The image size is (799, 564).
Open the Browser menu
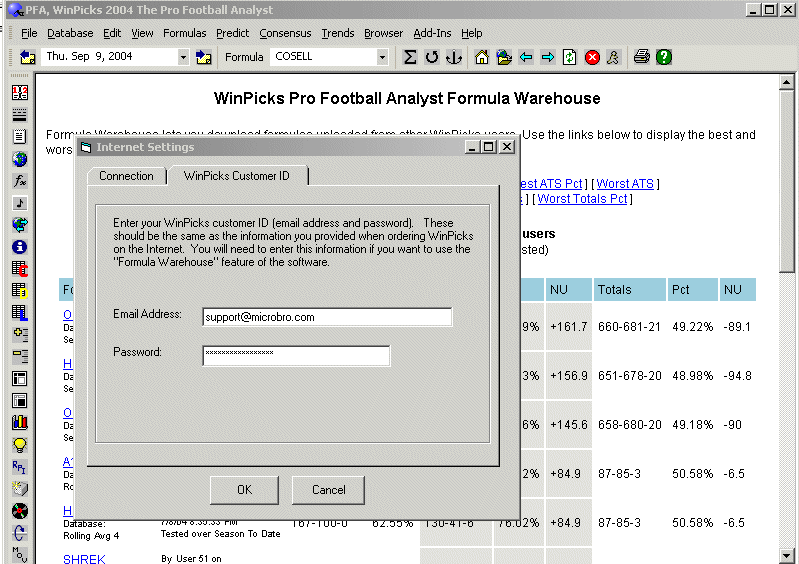pos(383,33)
